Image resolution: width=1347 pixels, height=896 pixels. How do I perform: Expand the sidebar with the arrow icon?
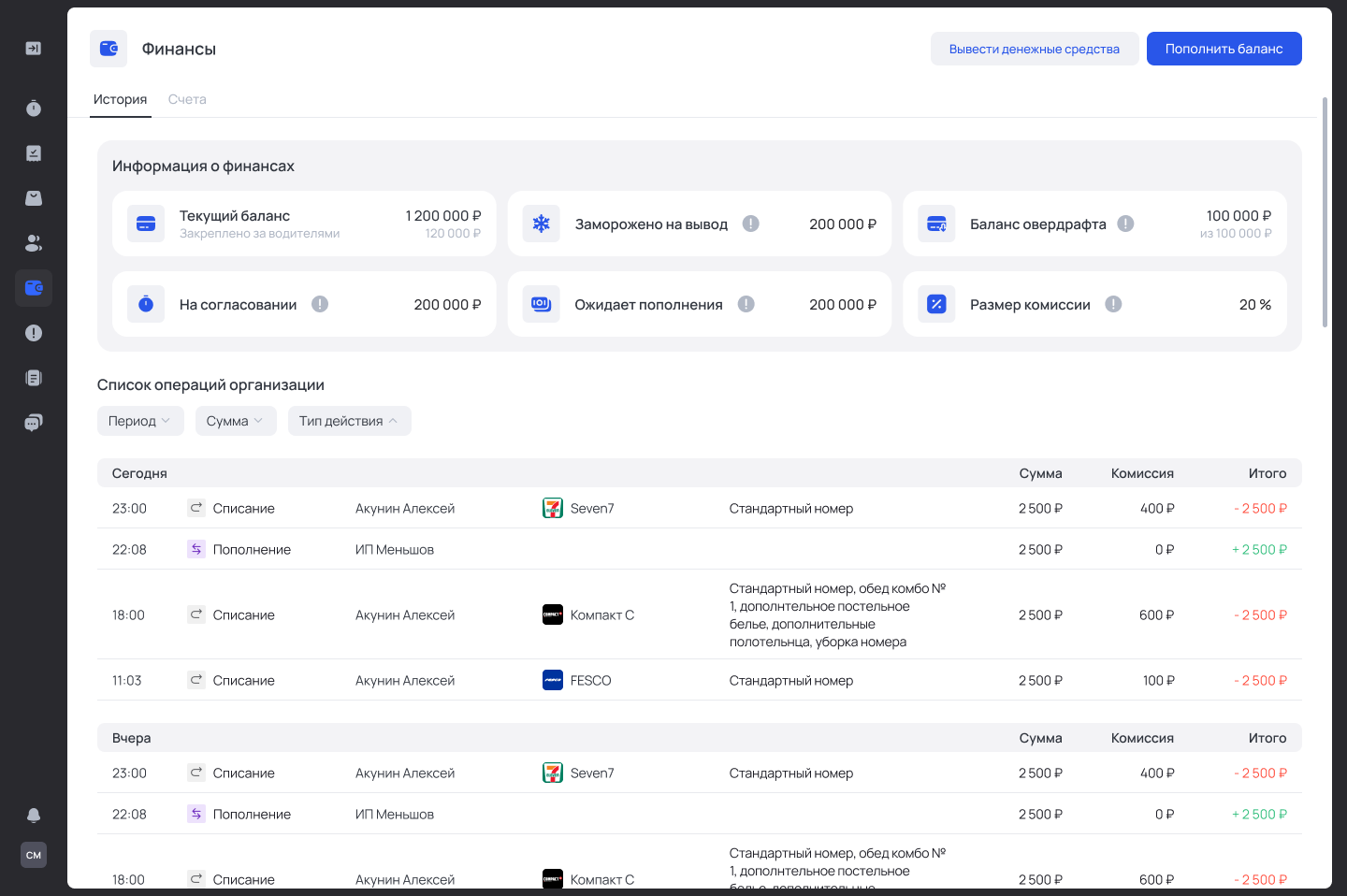tap(34, 49)
